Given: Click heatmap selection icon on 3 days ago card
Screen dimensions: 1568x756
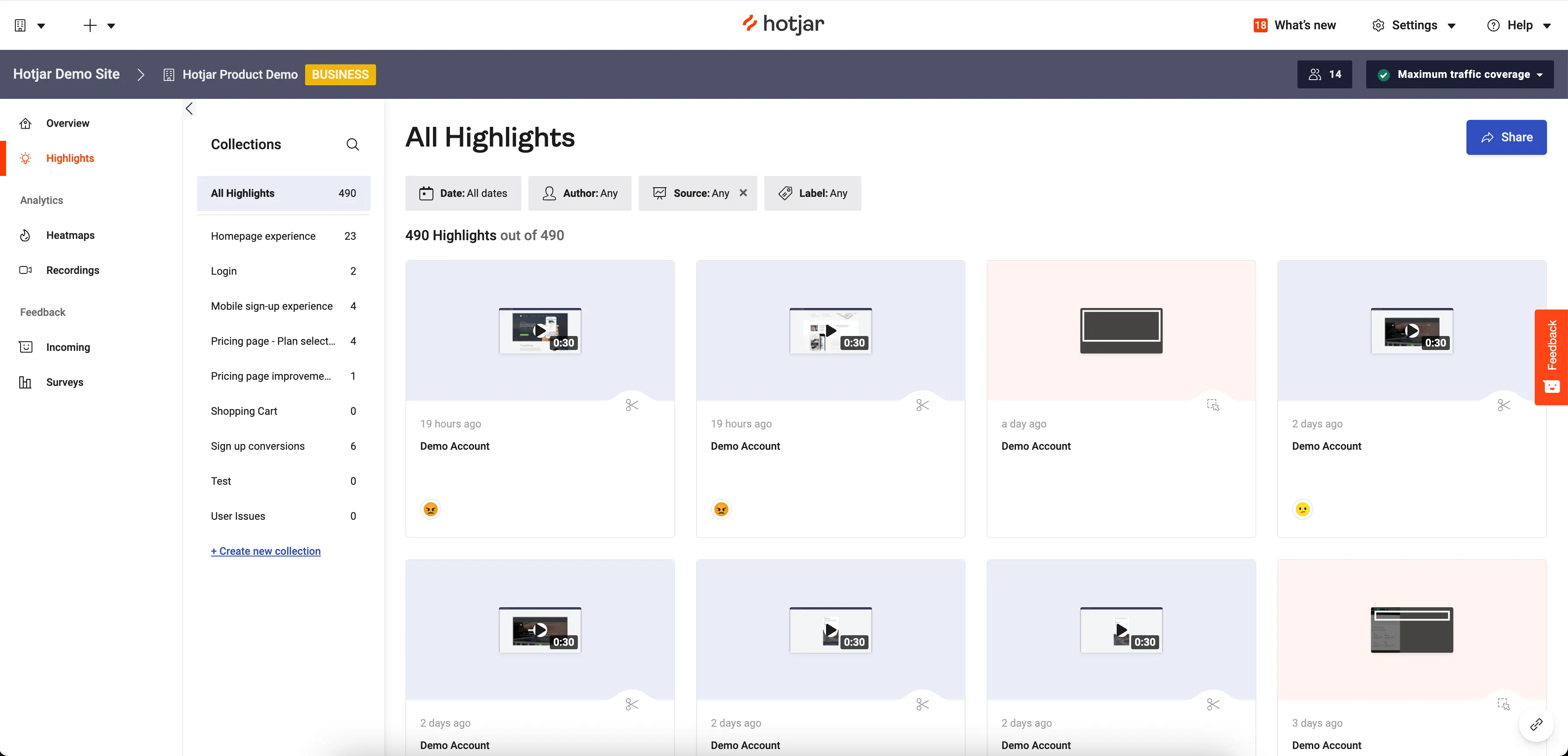Looking at the screenshot, I should tap(1504, 704).
